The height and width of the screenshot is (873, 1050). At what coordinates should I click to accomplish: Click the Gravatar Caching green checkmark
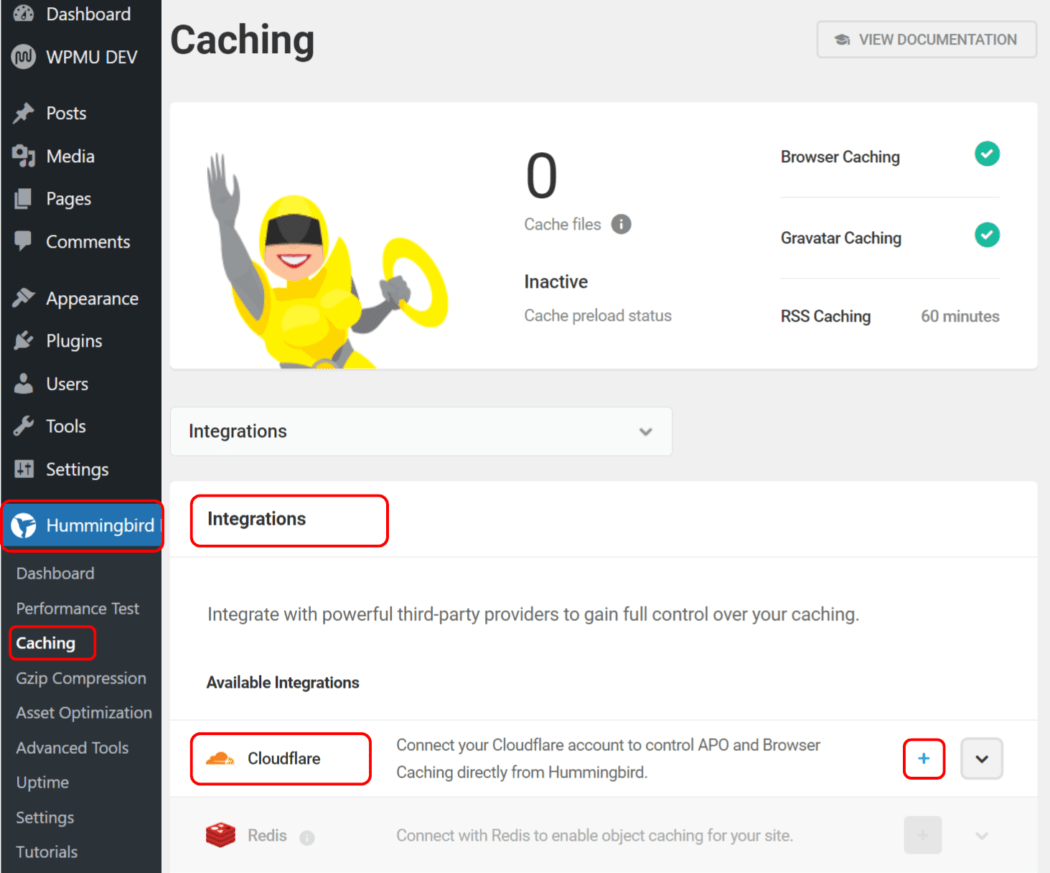point(986,235)
